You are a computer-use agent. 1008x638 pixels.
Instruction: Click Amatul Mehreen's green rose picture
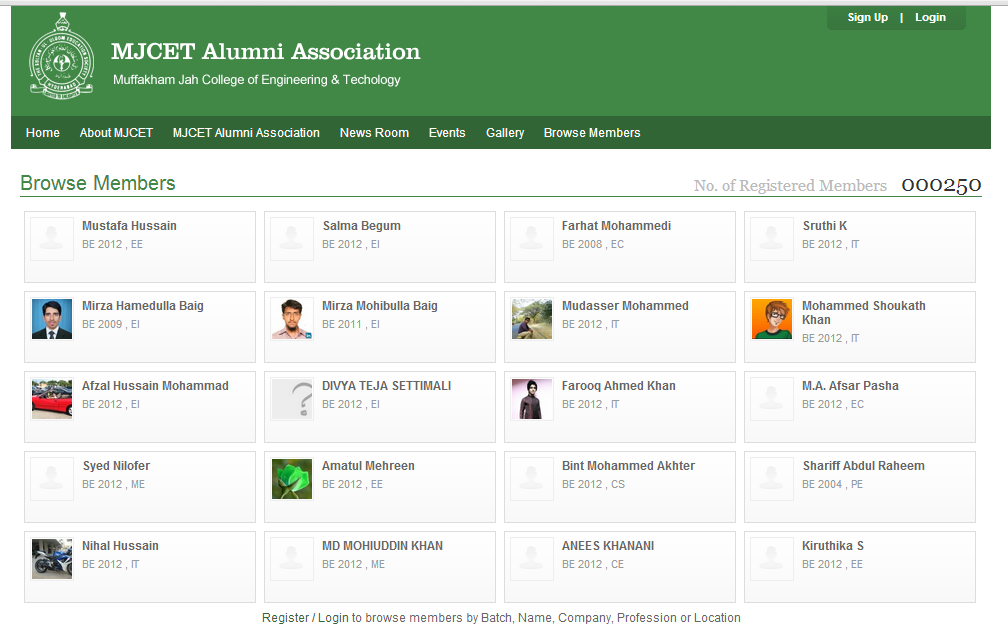(292, 479)
